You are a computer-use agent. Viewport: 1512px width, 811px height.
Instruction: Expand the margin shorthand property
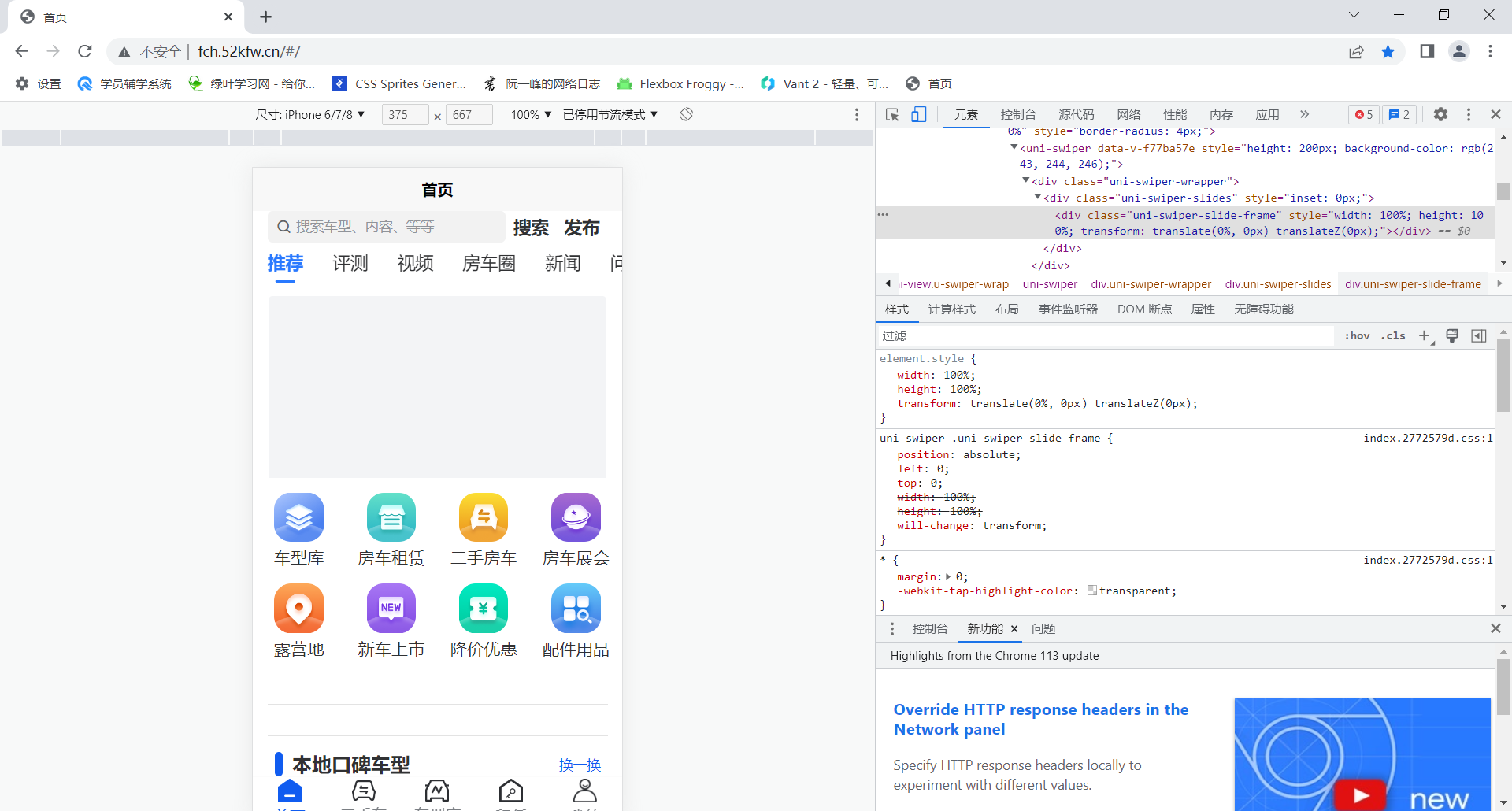[x=948, y=577]
